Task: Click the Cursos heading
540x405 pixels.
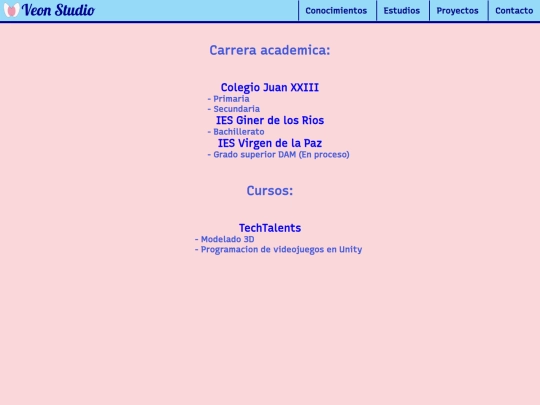Action: tap(270, 190)
